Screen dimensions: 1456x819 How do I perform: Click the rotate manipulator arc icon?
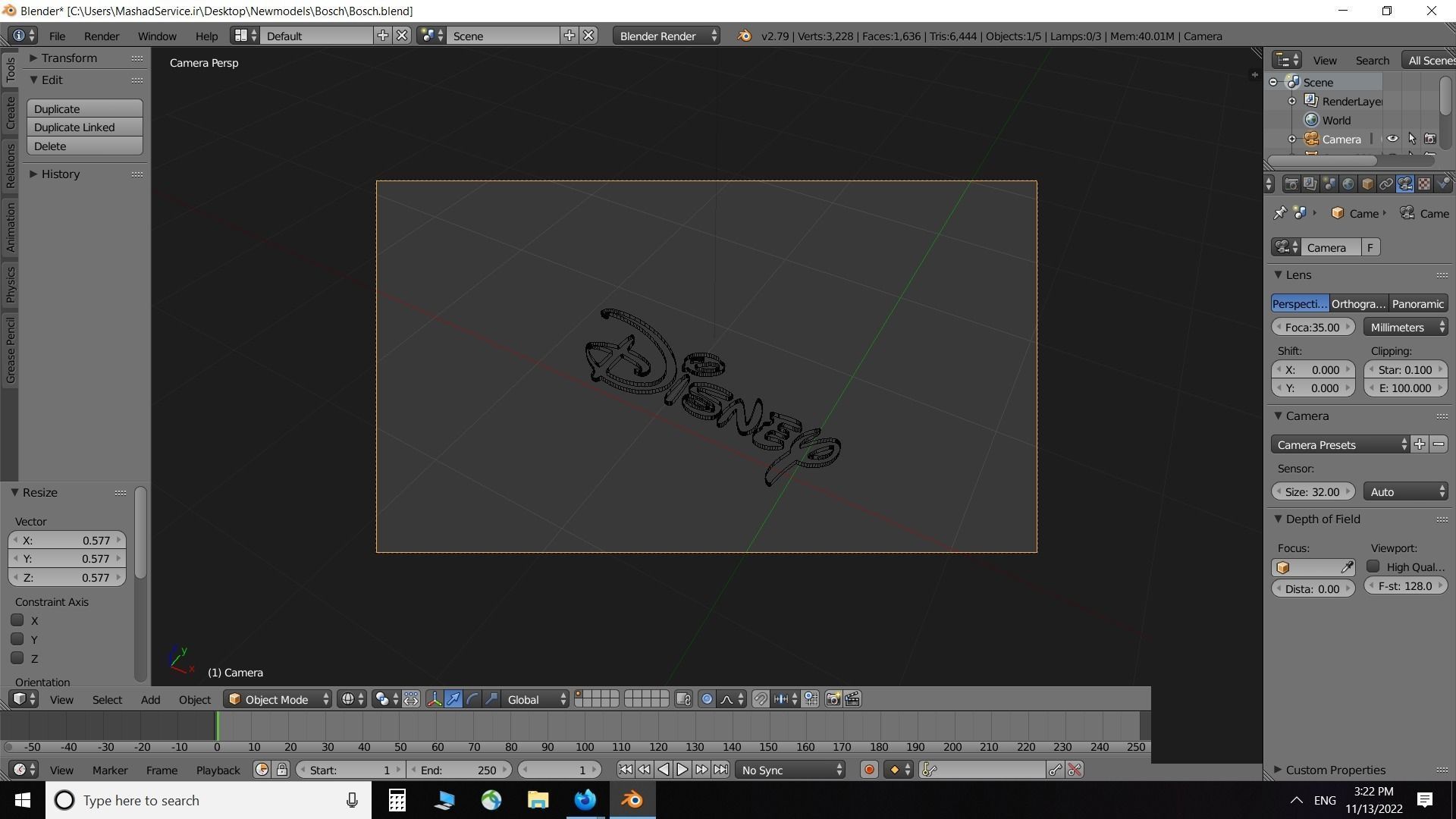click(x=472, y=699)
